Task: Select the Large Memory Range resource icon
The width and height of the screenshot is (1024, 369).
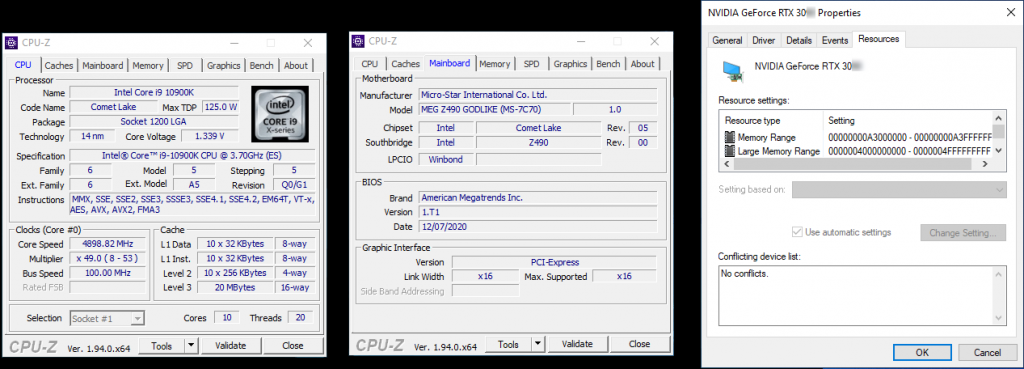Action: coord(730,151)
